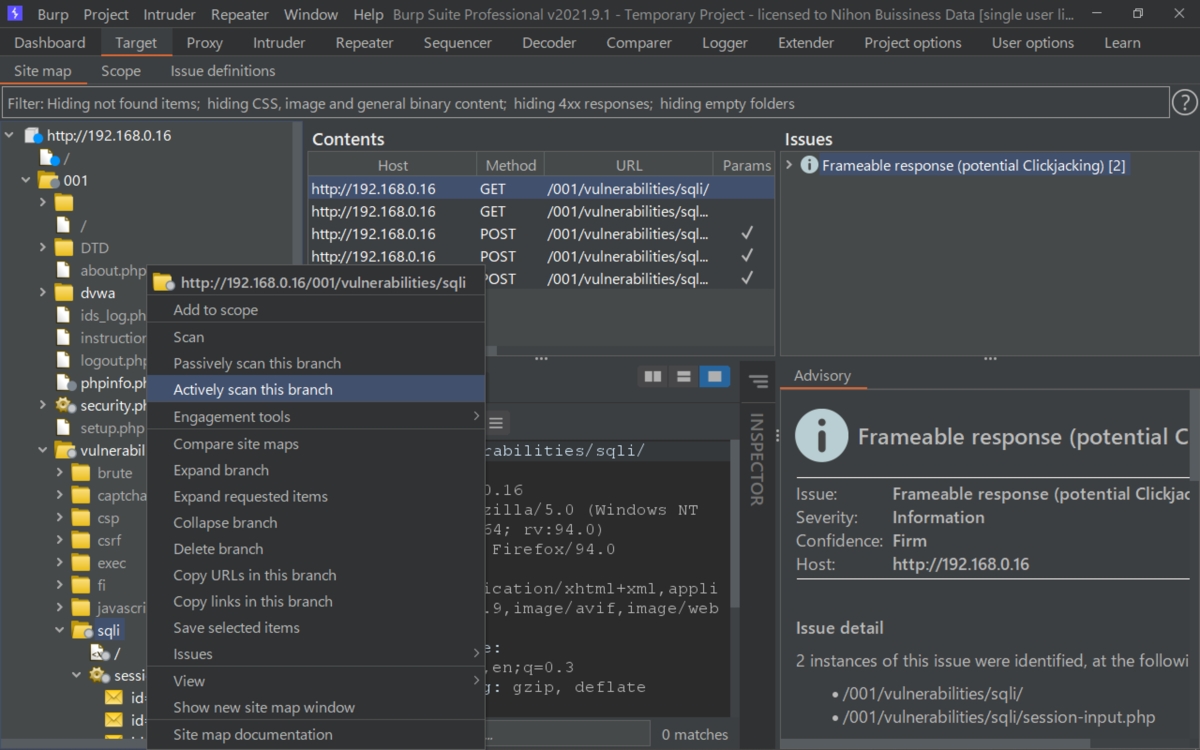Open the Intruder menu in menu bar
Viewport: 1200px width, 750px height.
(171, 14)
